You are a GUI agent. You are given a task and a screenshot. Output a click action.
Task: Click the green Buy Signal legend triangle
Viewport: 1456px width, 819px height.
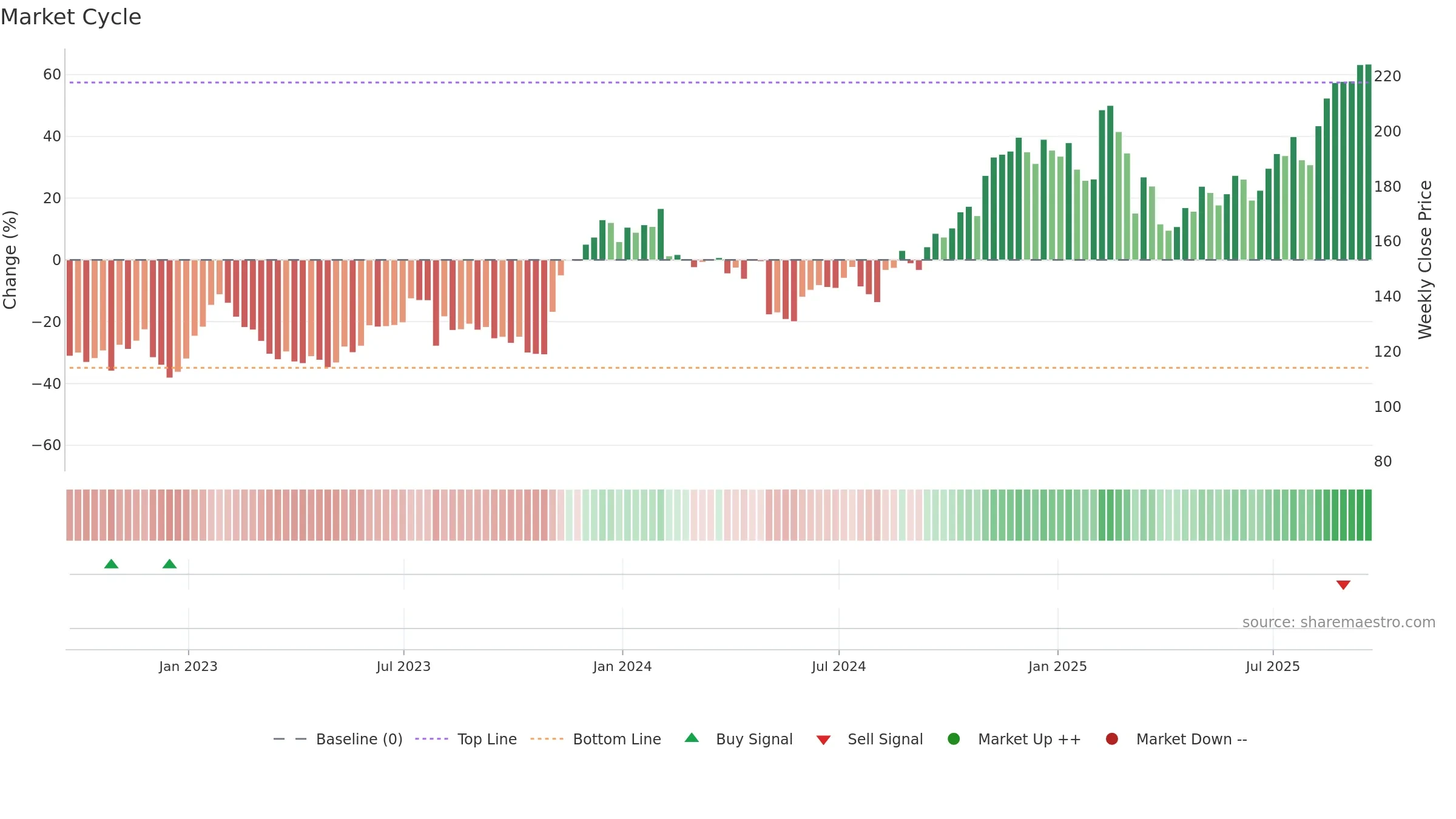click(692, 738)
